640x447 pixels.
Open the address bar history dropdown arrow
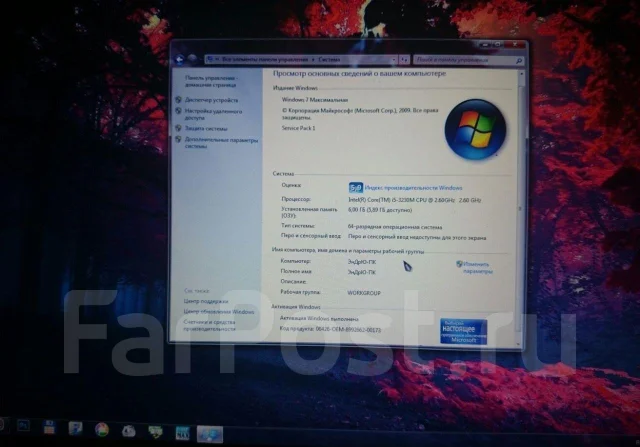(x=394, y=60)
